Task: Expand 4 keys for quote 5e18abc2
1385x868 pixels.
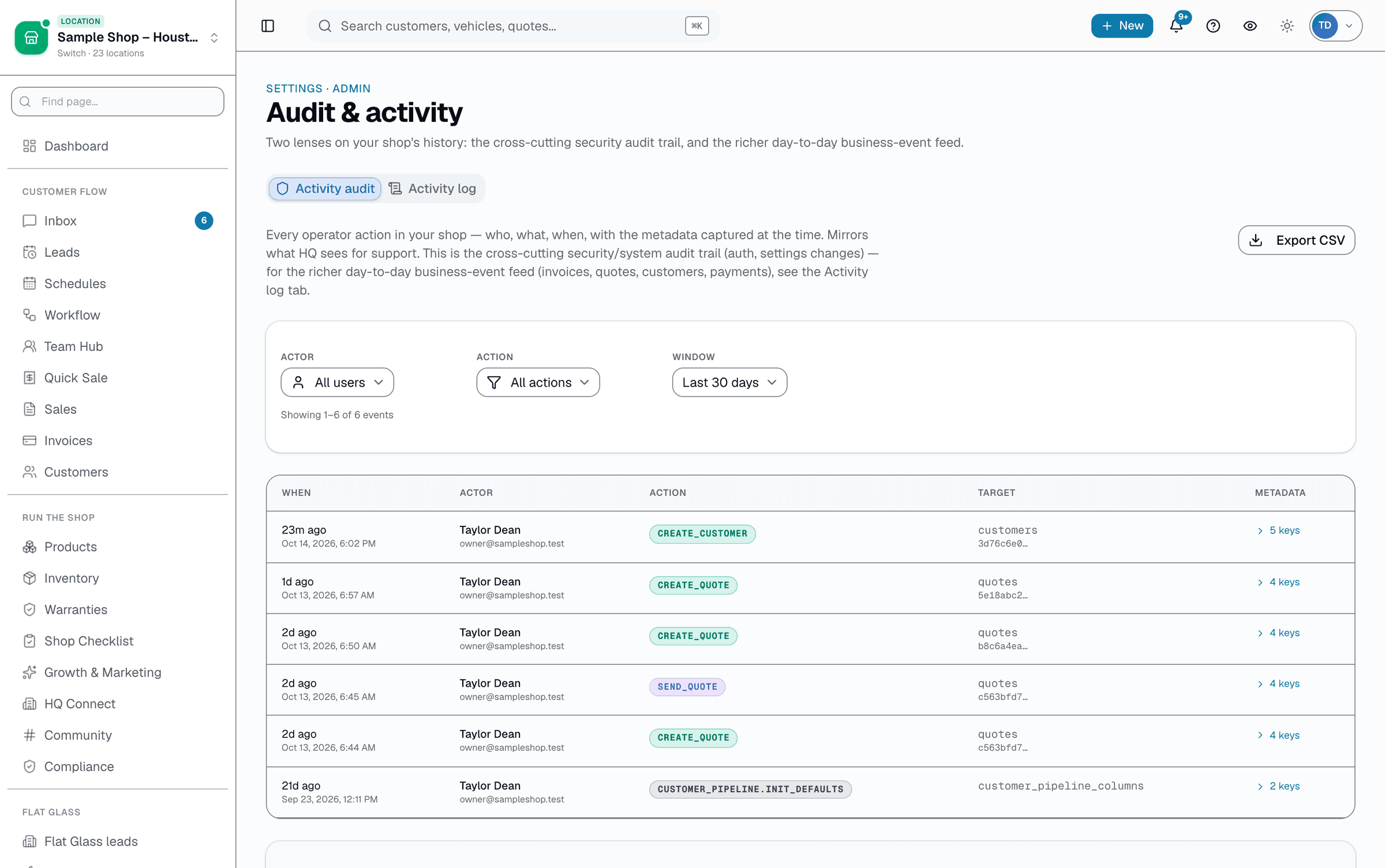Action: [x=1278, y=582]
